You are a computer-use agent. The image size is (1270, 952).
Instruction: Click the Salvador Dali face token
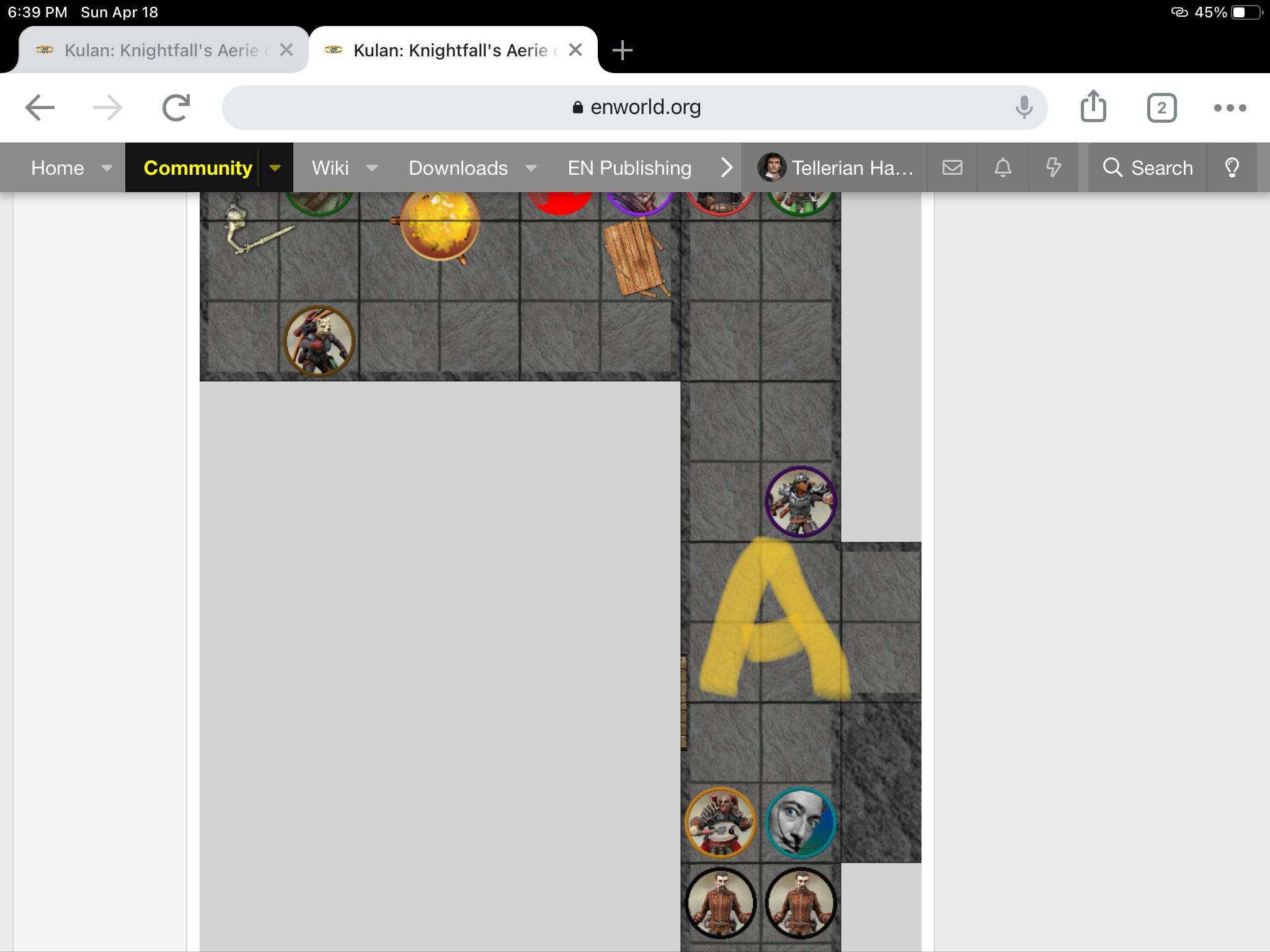pyautogui.click(x=801, y=822)
